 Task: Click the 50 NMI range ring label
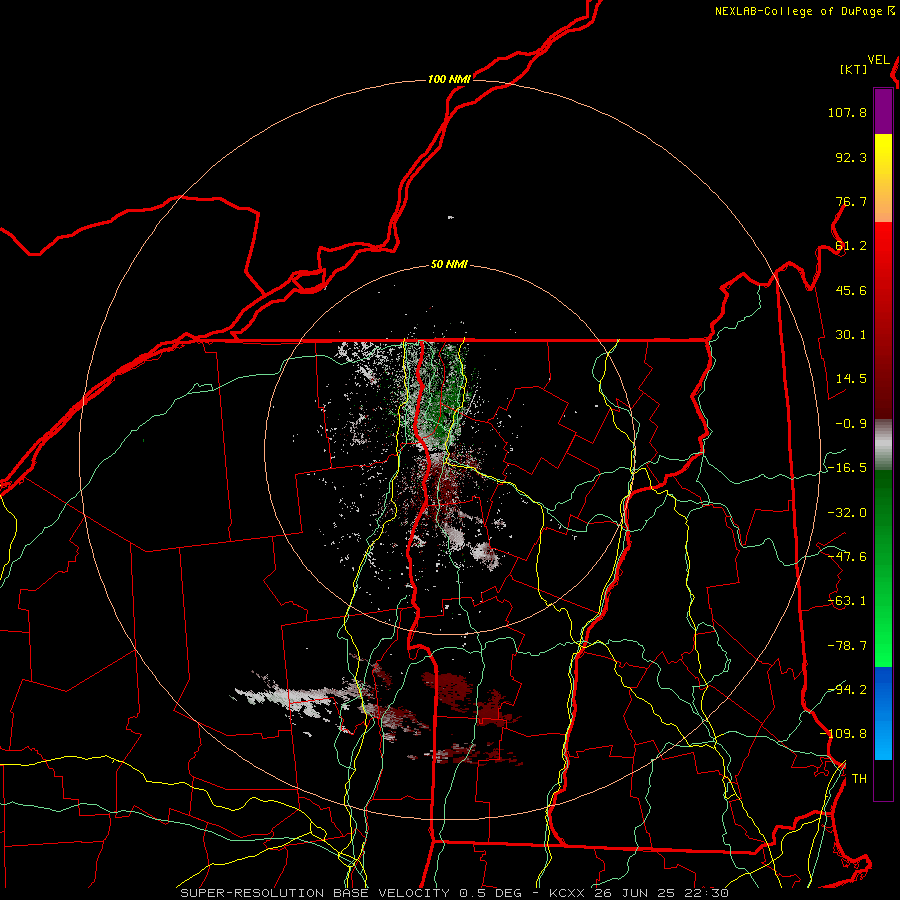point(449,265)
